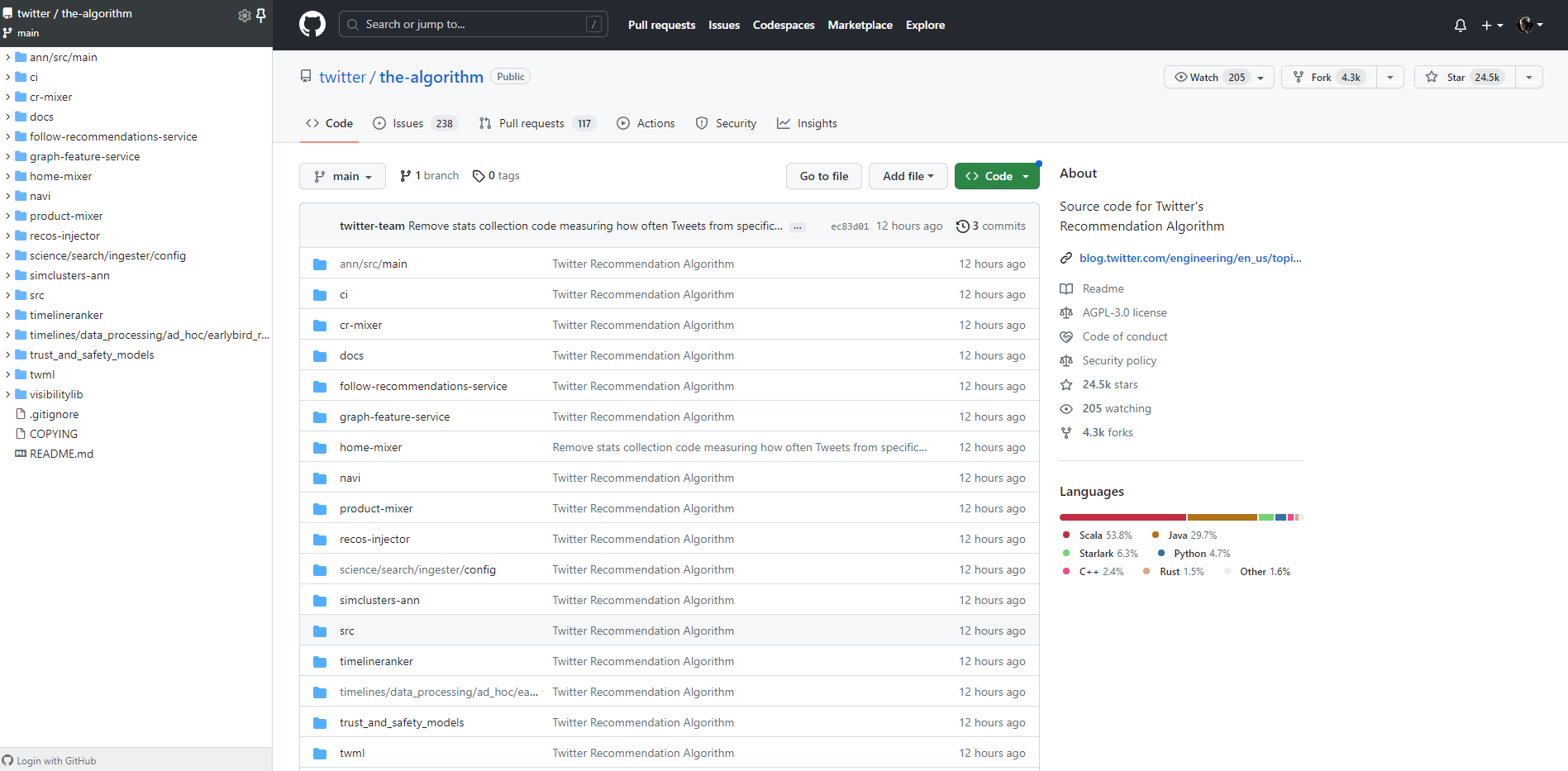Click the Security policy scale icon
The image size is (1568, 771).
tap(1066, 361)
